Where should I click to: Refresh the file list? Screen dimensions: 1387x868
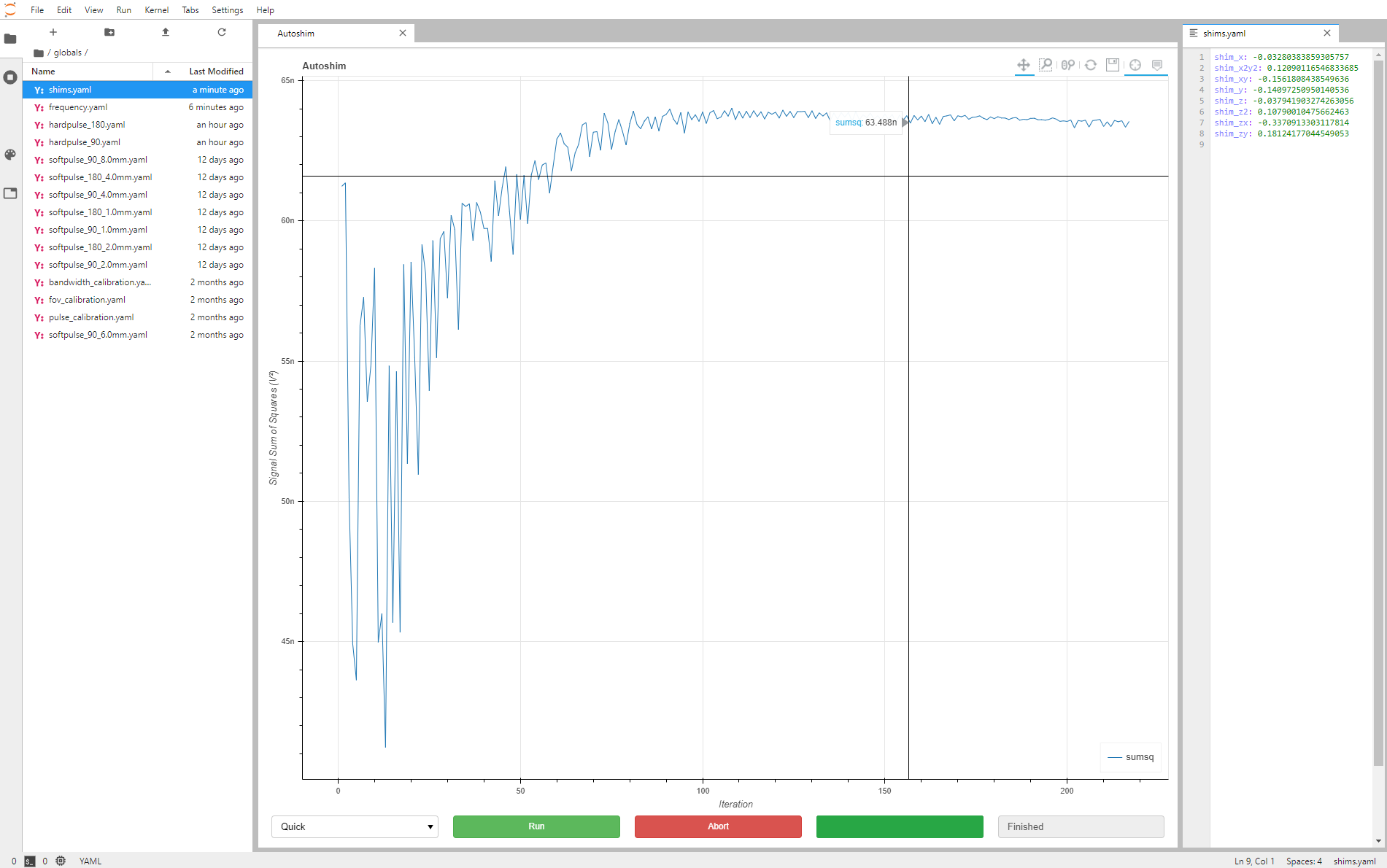[x=222, y=32]
